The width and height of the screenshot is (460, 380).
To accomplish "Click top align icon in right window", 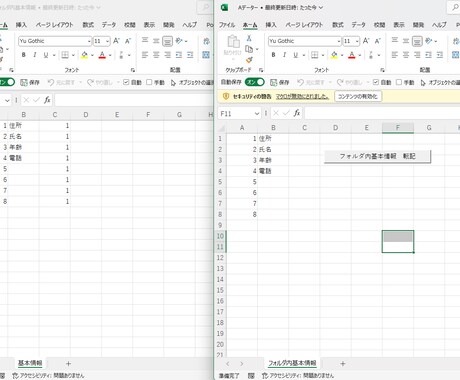I will point(395,40).
